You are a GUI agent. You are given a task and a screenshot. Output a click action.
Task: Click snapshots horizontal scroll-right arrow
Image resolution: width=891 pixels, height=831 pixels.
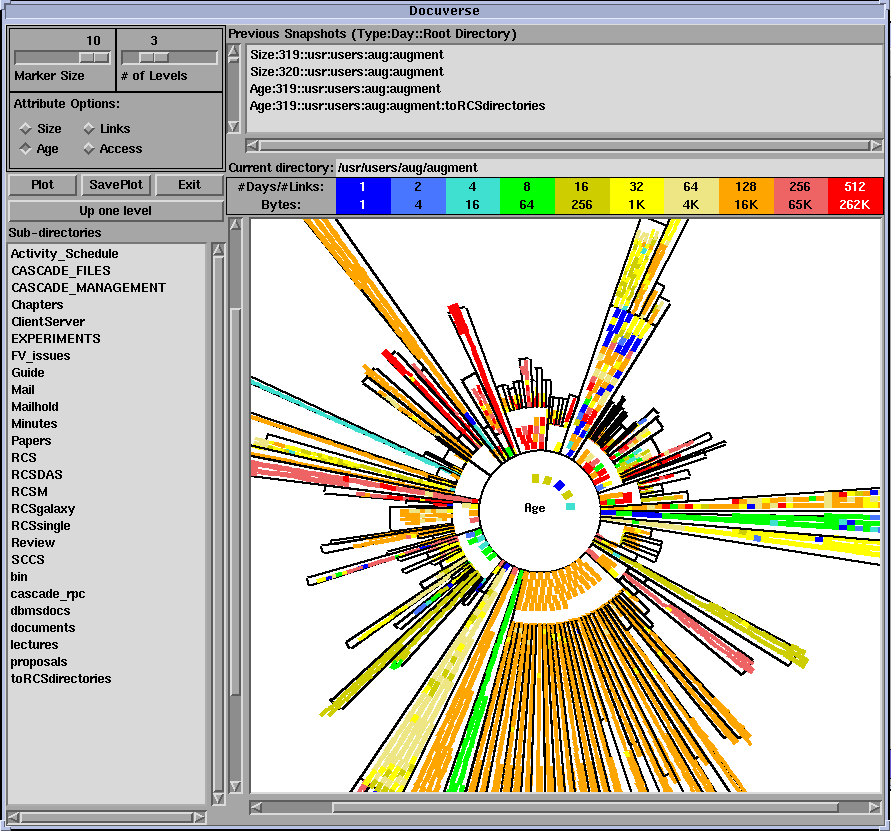[876, 146]
